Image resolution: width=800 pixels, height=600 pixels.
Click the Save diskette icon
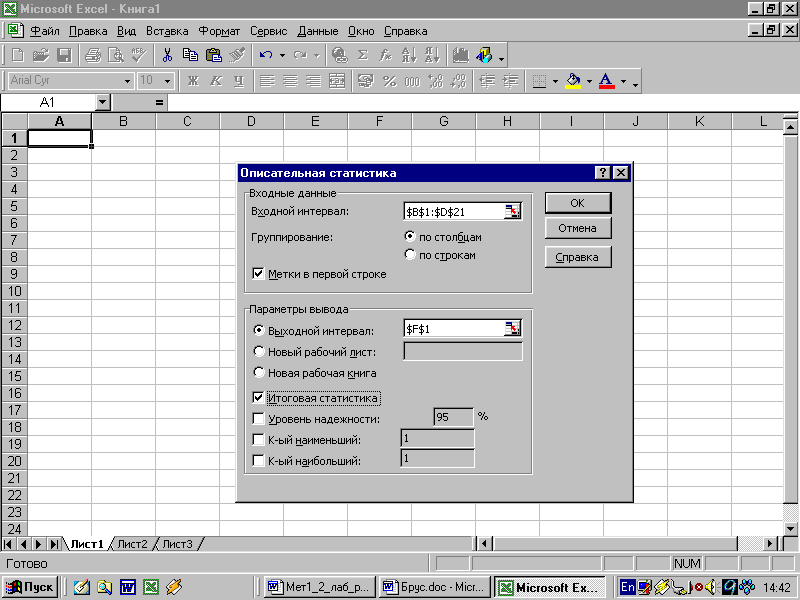[64, 55]
